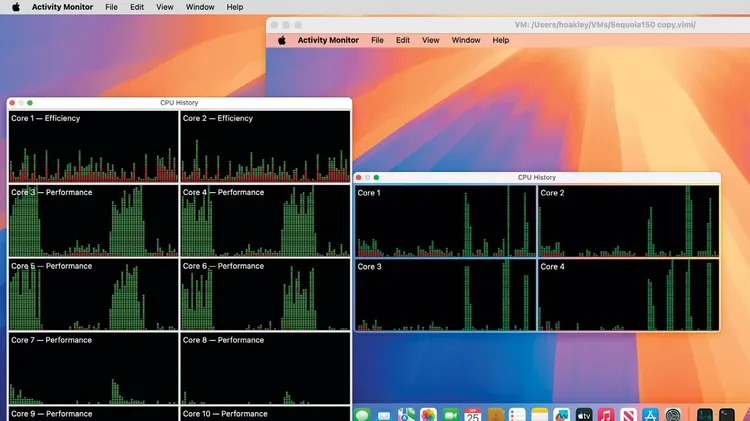Screen dimensions: 750x421
Task: Open the host View menu
Action: 165,7
